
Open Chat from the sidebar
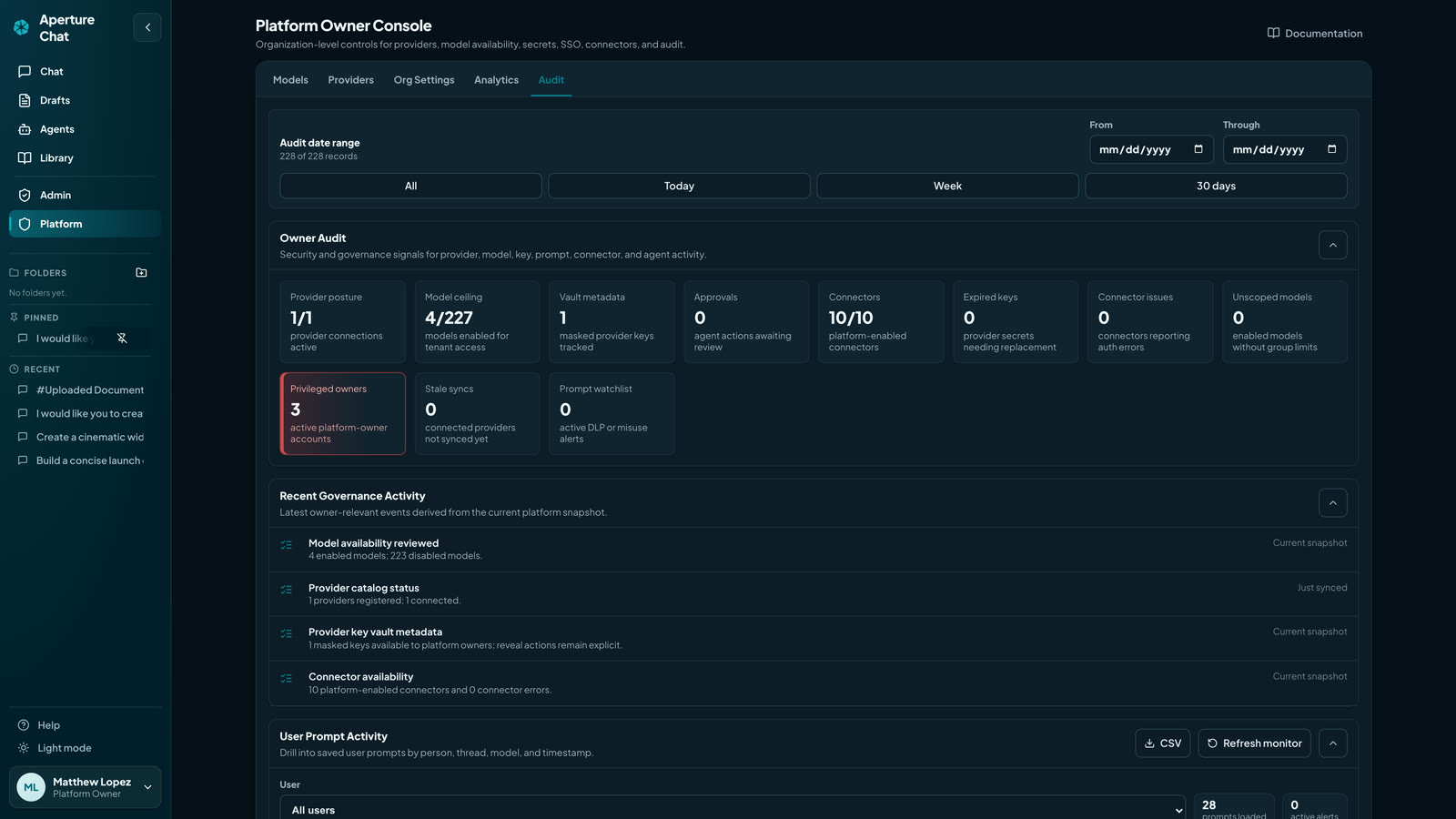[x=85, y=71]
